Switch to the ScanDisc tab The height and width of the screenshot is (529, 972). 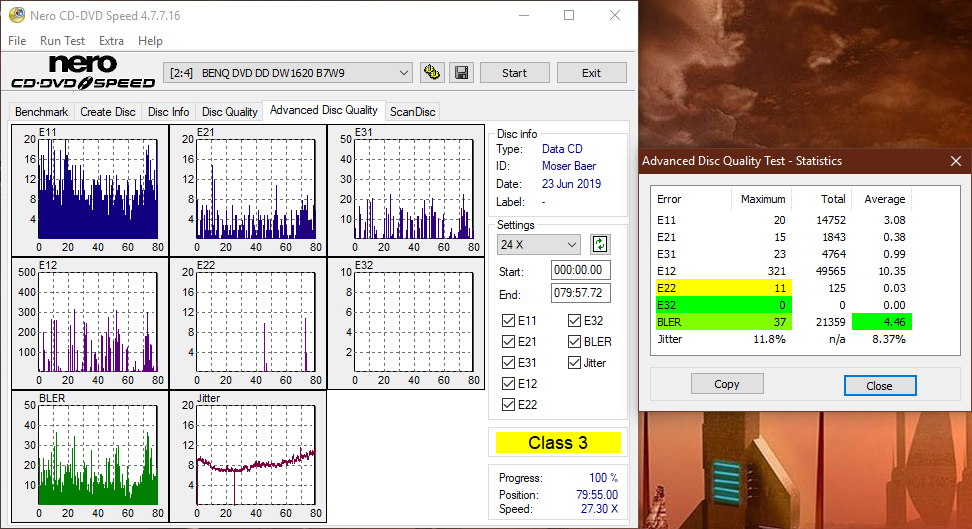point(413,112)
